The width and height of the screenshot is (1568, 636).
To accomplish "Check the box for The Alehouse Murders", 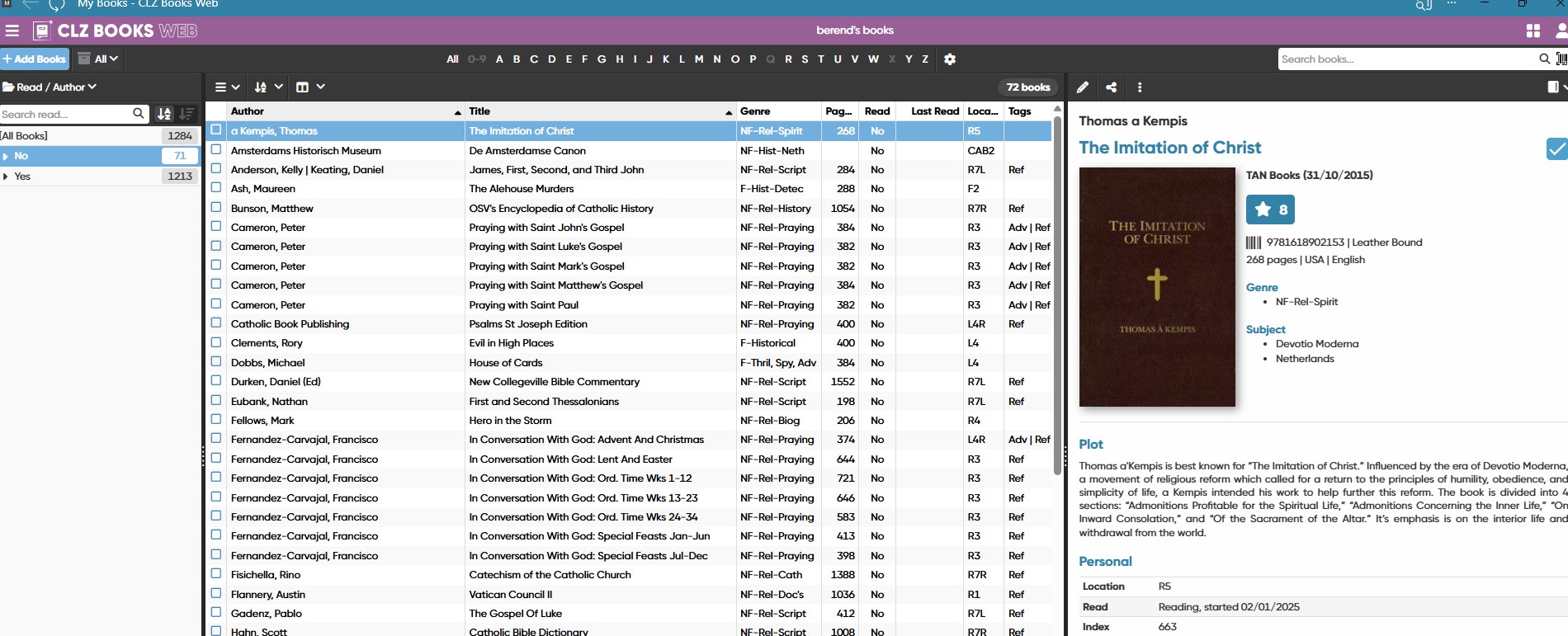I will (x=216, y=188).
